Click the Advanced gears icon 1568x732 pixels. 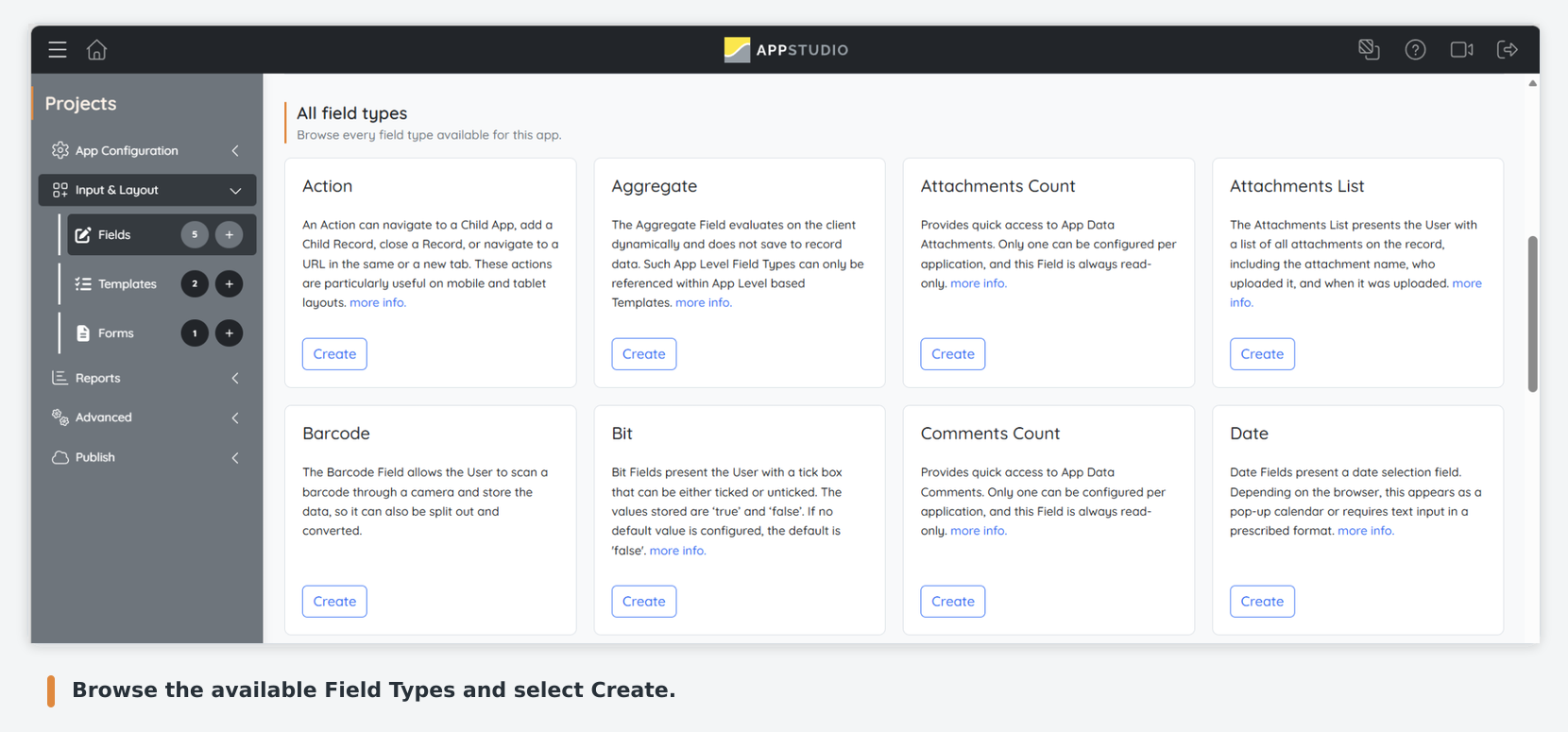[x=60, y=417]
